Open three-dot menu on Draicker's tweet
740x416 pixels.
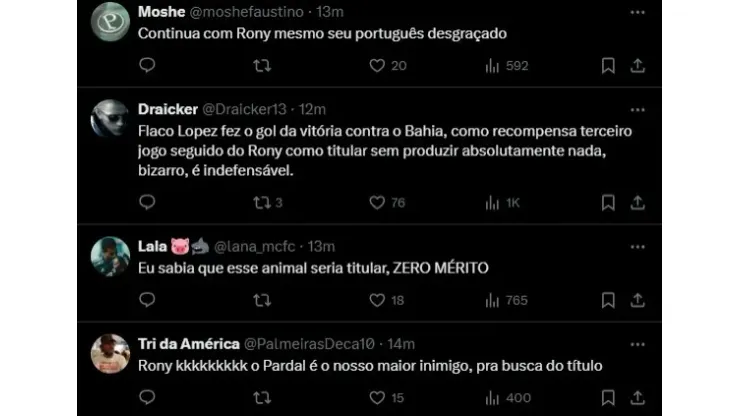637,109
